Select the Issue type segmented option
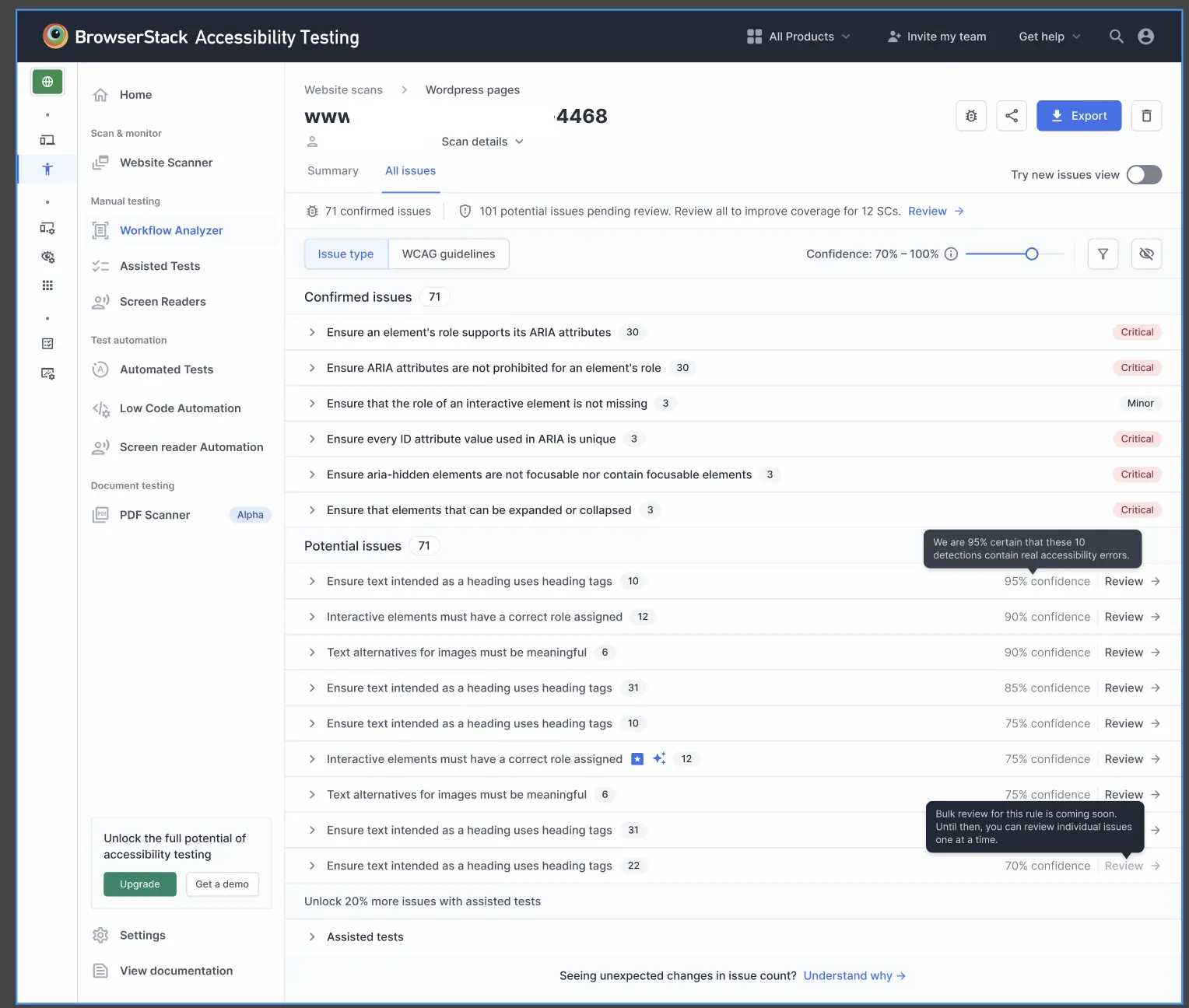This screenshot has height=1008, width=1189. [345, 254]
